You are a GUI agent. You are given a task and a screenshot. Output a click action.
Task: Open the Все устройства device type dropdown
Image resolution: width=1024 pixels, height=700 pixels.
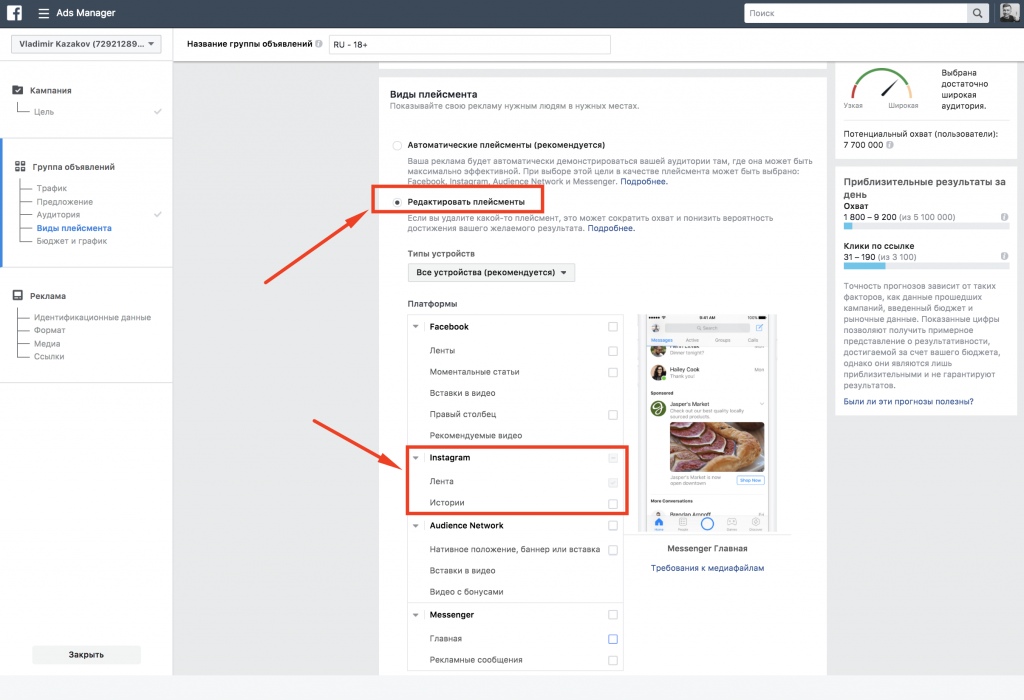coord(491,272)
